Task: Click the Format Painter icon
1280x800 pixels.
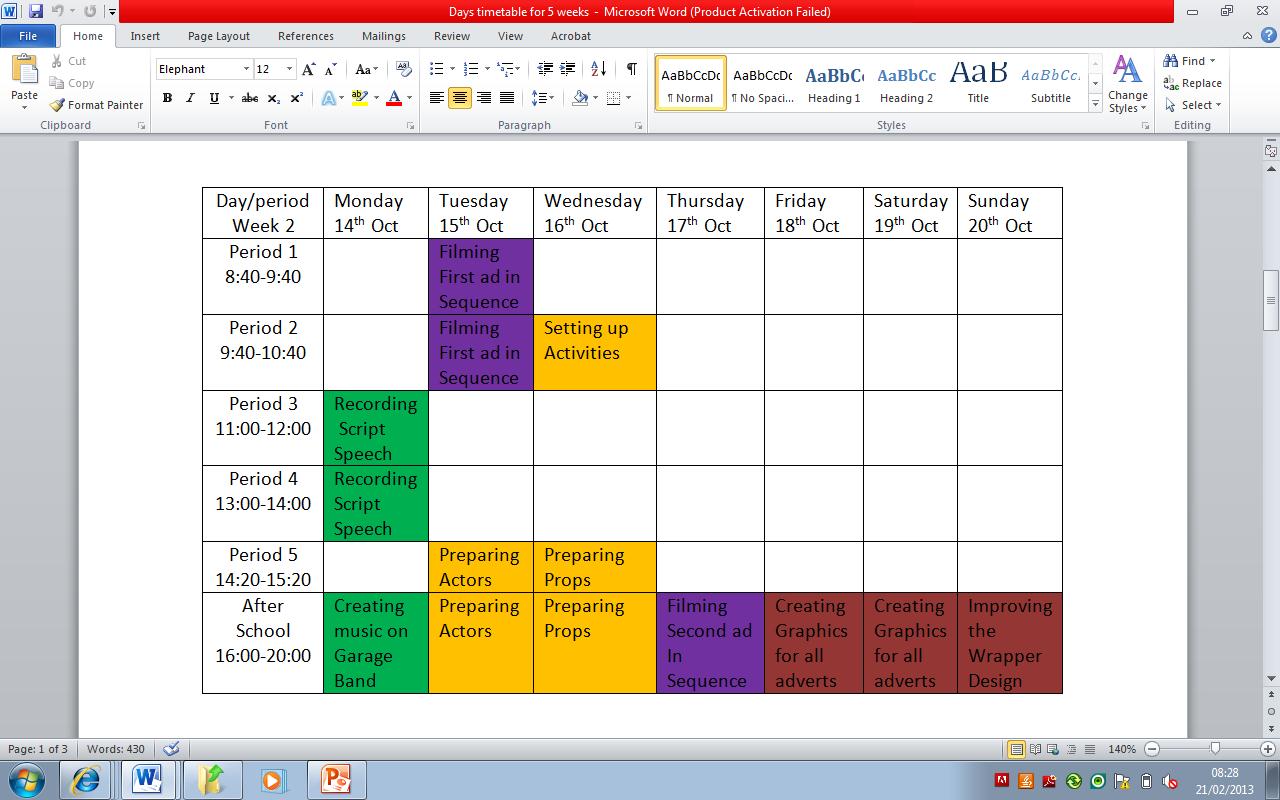Action: (57, 105)
